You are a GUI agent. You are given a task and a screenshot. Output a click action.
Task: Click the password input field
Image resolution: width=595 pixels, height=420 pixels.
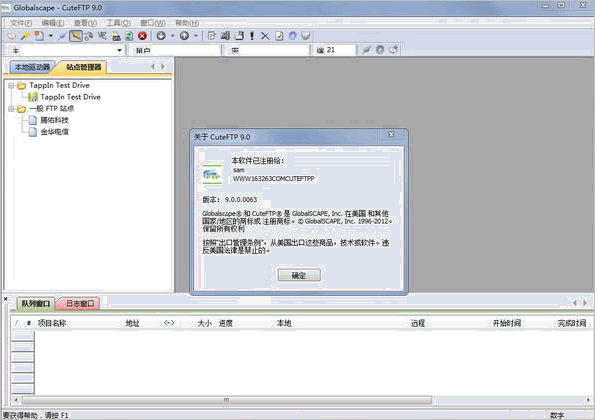(275, 50)
